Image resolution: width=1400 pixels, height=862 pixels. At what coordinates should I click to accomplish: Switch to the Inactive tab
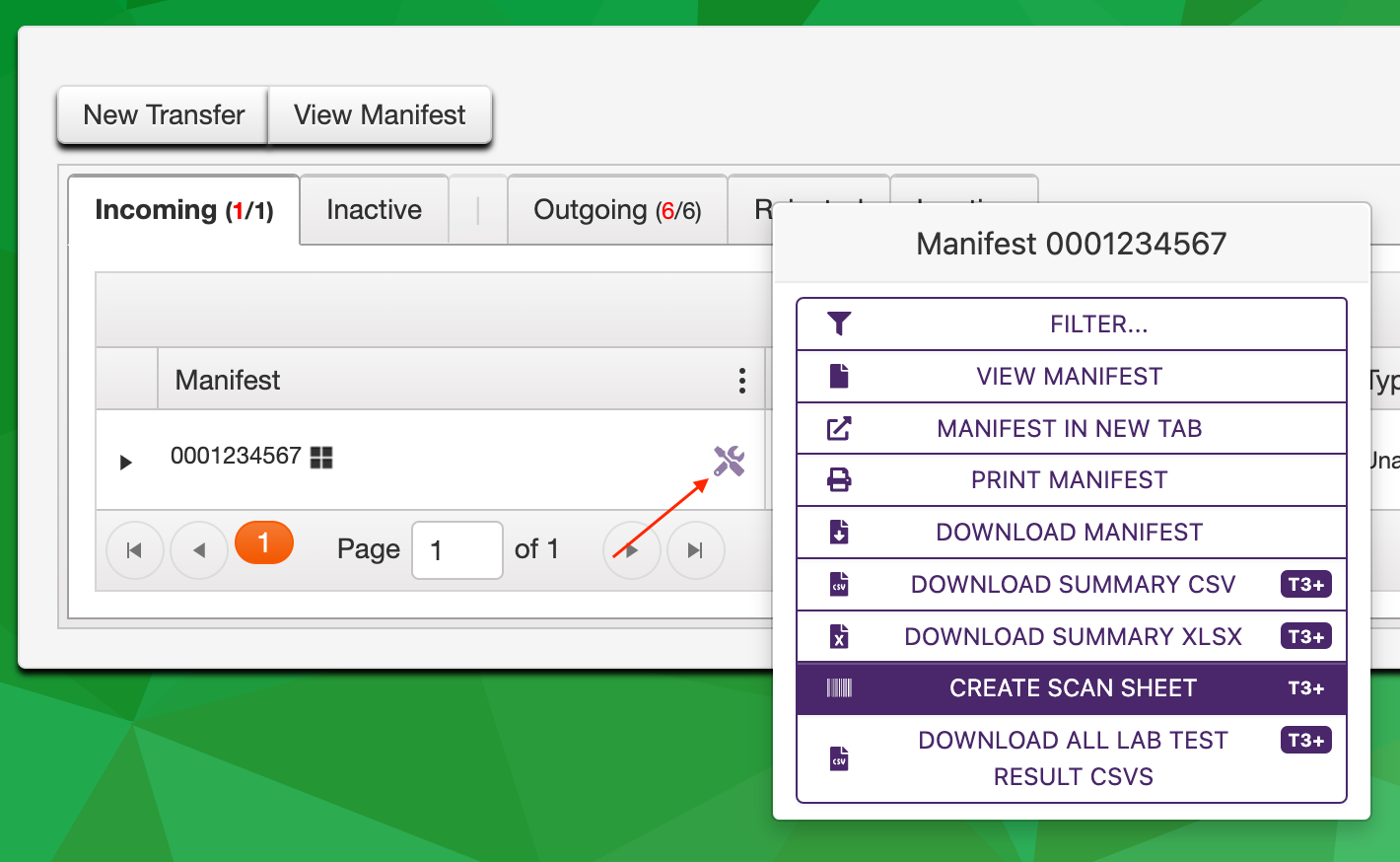pos(374,210)
